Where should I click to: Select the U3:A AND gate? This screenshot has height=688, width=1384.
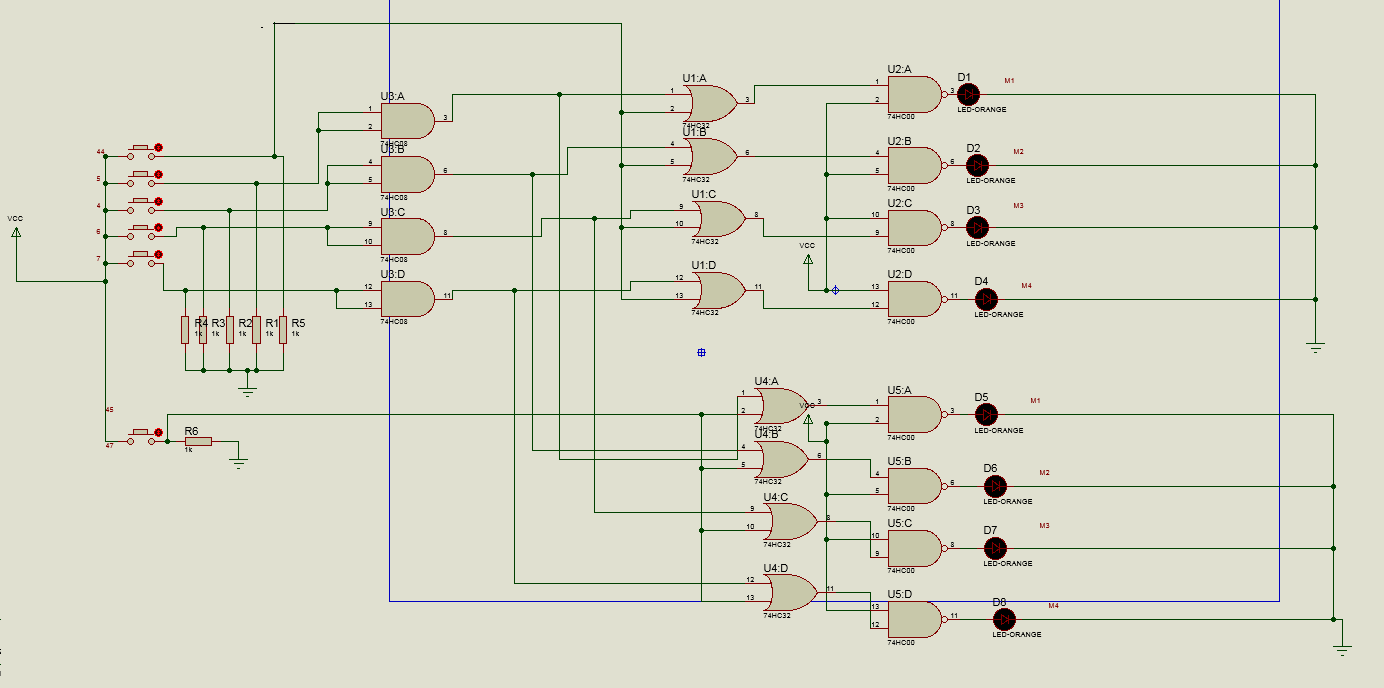tap(407, 121)
